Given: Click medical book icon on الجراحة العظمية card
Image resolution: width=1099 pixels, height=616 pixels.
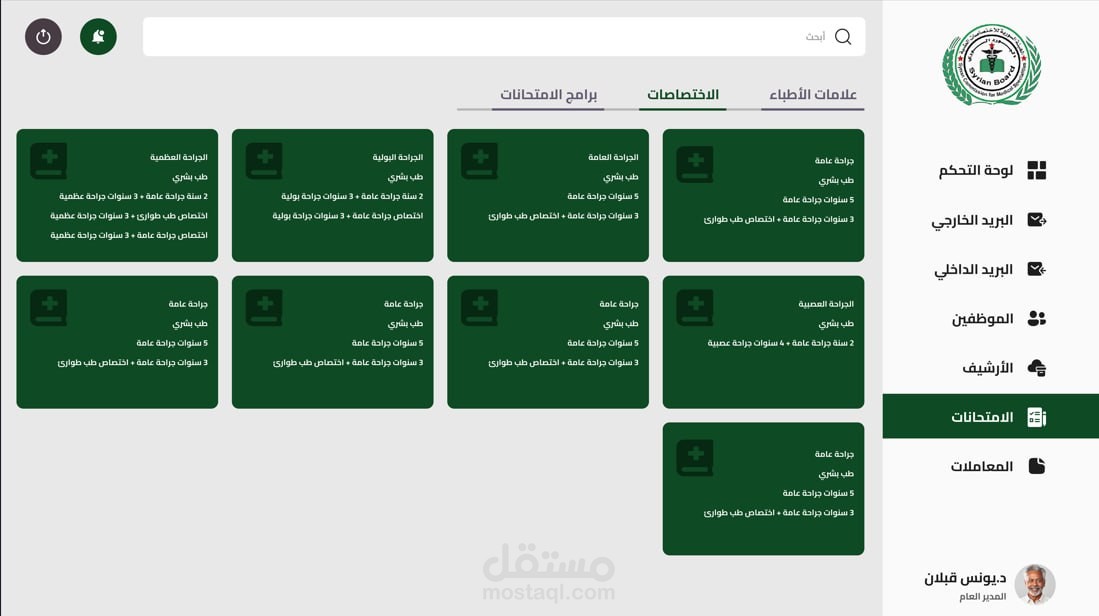Looking at the screenshot, I should 49,161.
